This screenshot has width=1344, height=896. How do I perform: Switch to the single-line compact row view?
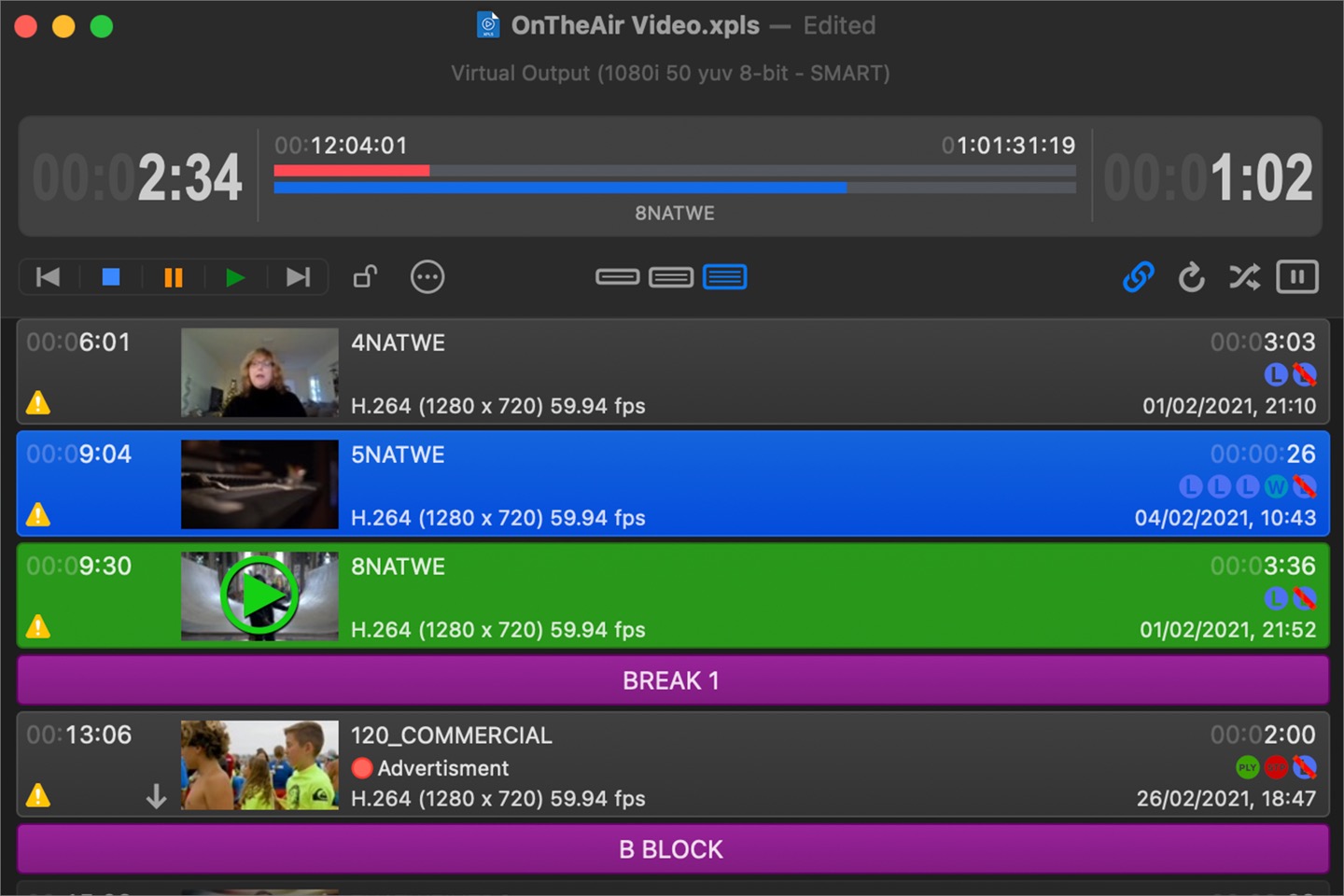(617, 277)
